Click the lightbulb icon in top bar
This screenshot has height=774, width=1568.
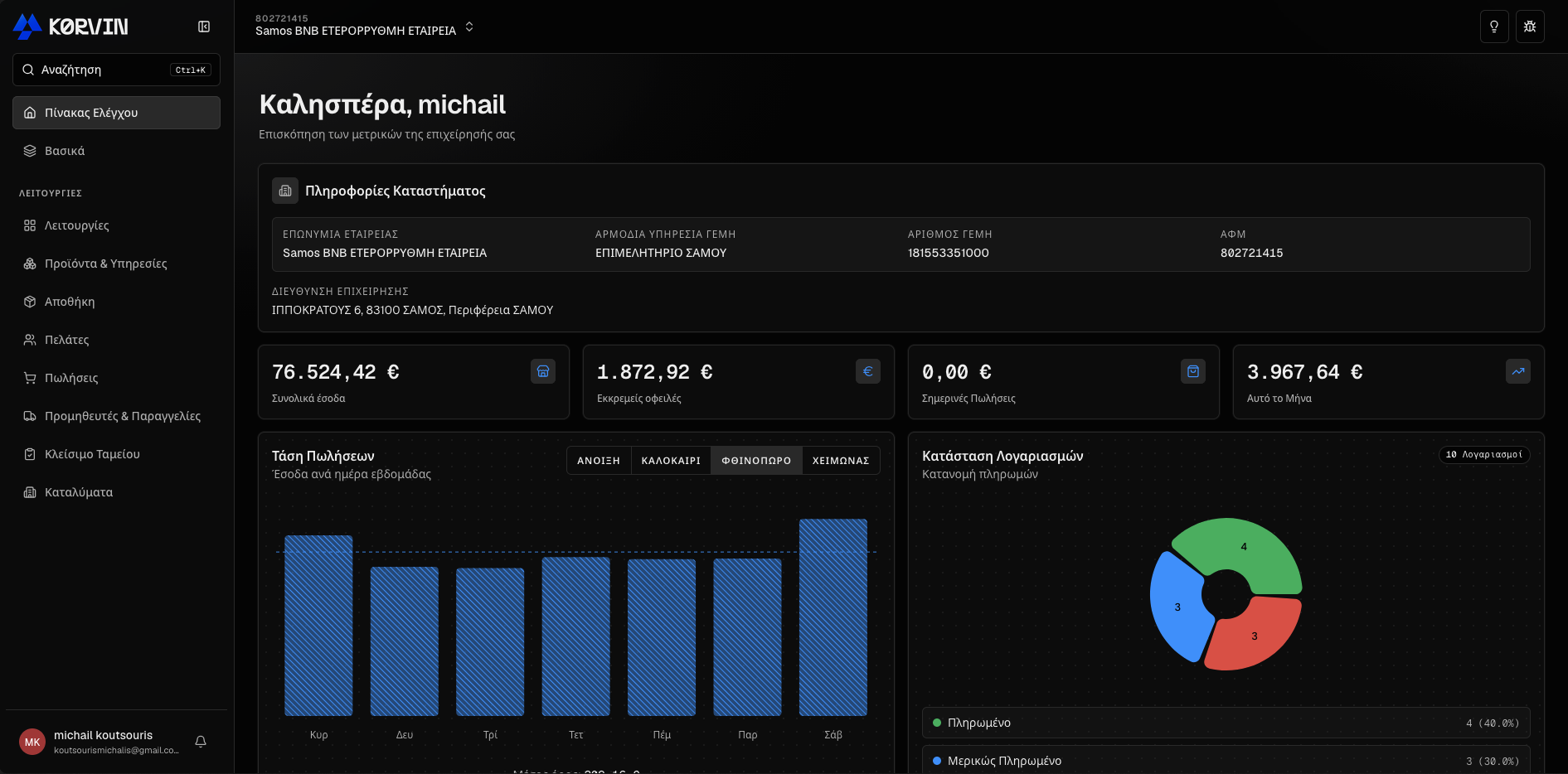pos(1493,27)
